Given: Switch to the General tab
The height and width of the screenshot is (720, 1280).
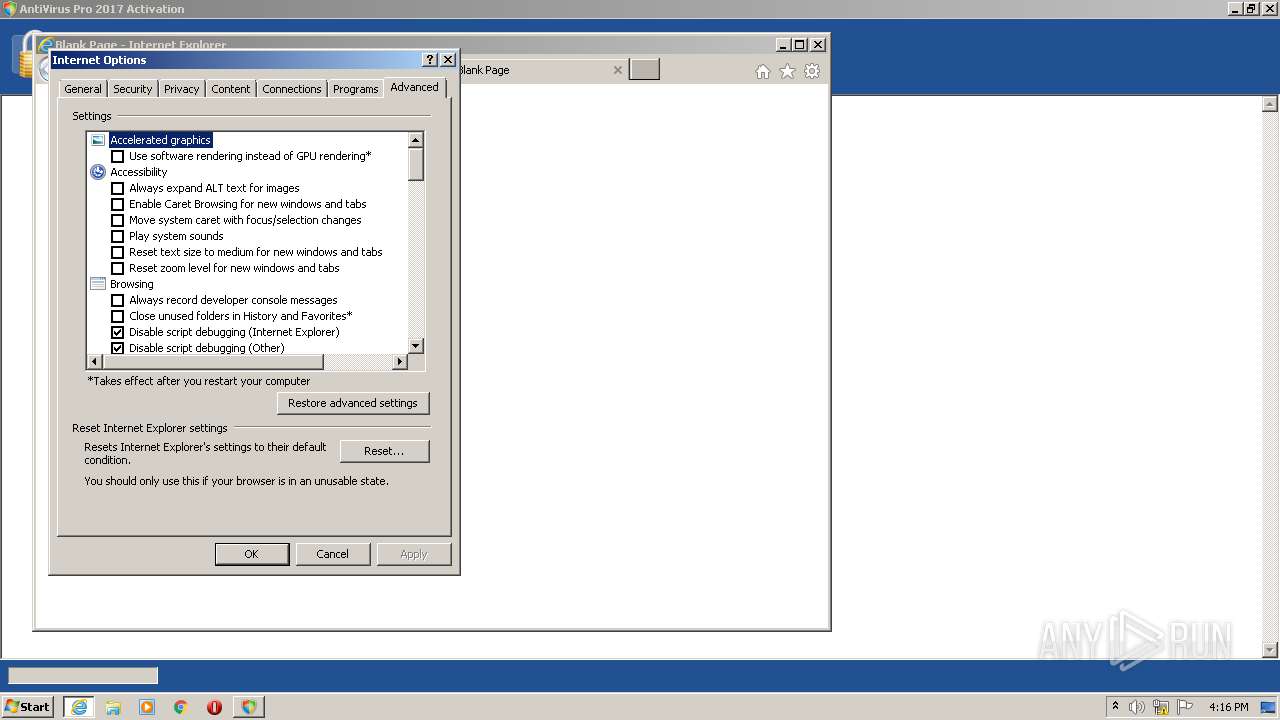Looking at the screenshot, I should [x=83, y=89].
